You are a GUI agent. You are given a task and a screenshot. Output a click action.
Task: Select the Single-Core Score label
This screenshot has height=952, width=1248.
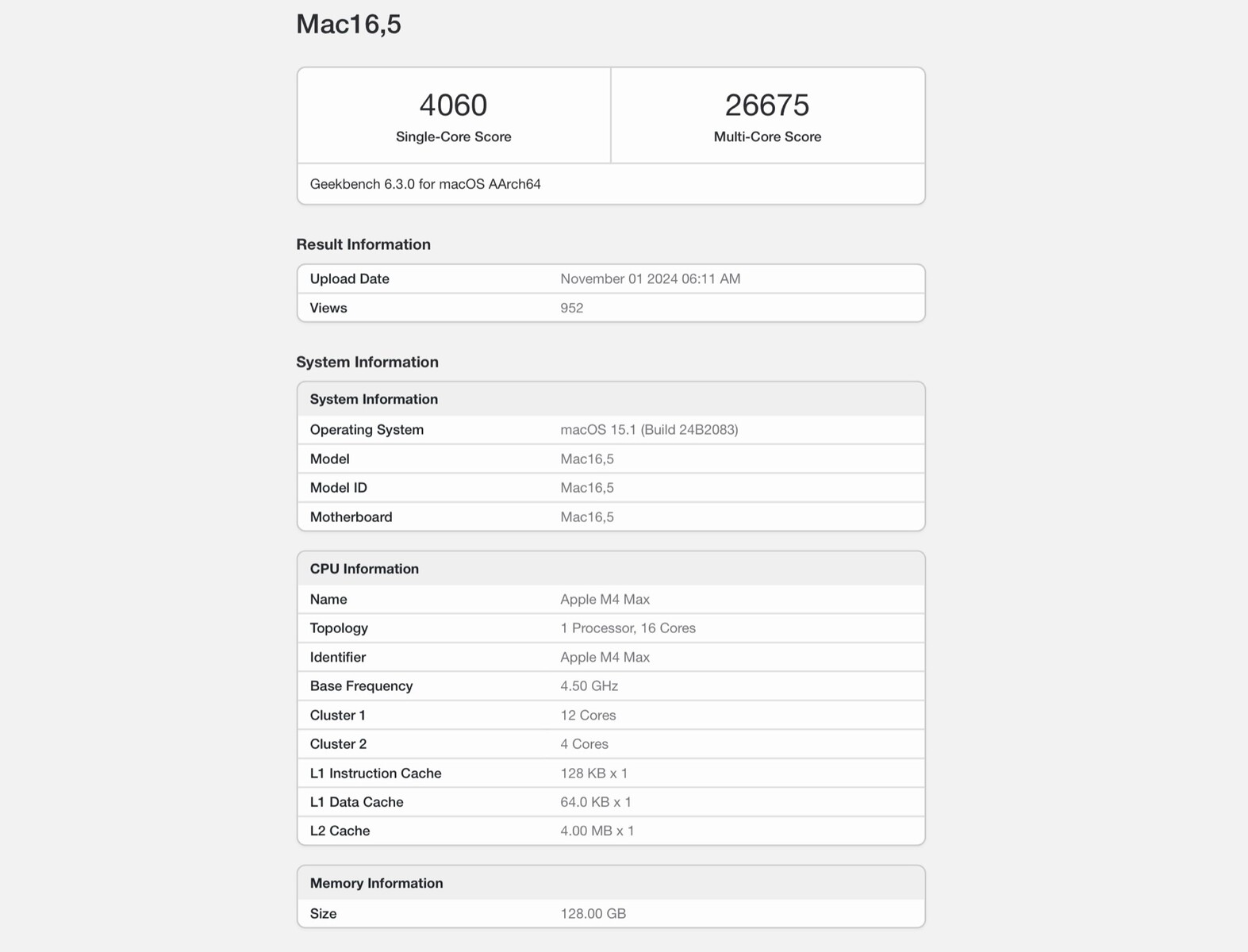click(x=453, y=136)
